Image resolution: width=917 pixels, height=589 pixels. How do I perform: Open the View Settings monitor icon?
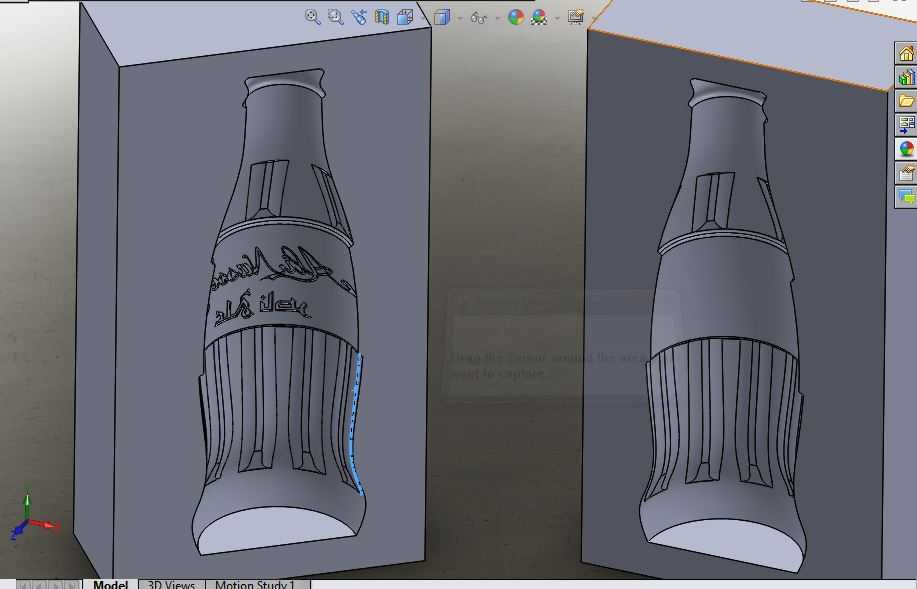576,17
